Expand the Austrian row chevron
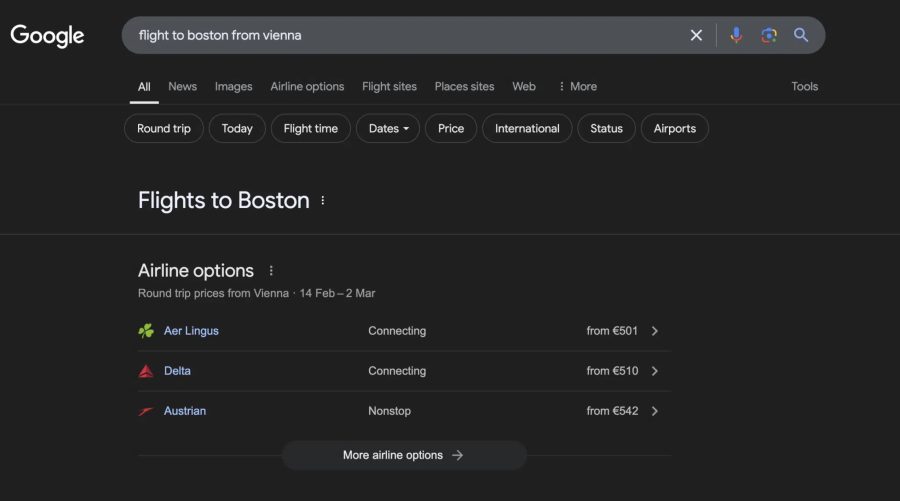This screenshot has height=501, width=900. tap(654, 411)
